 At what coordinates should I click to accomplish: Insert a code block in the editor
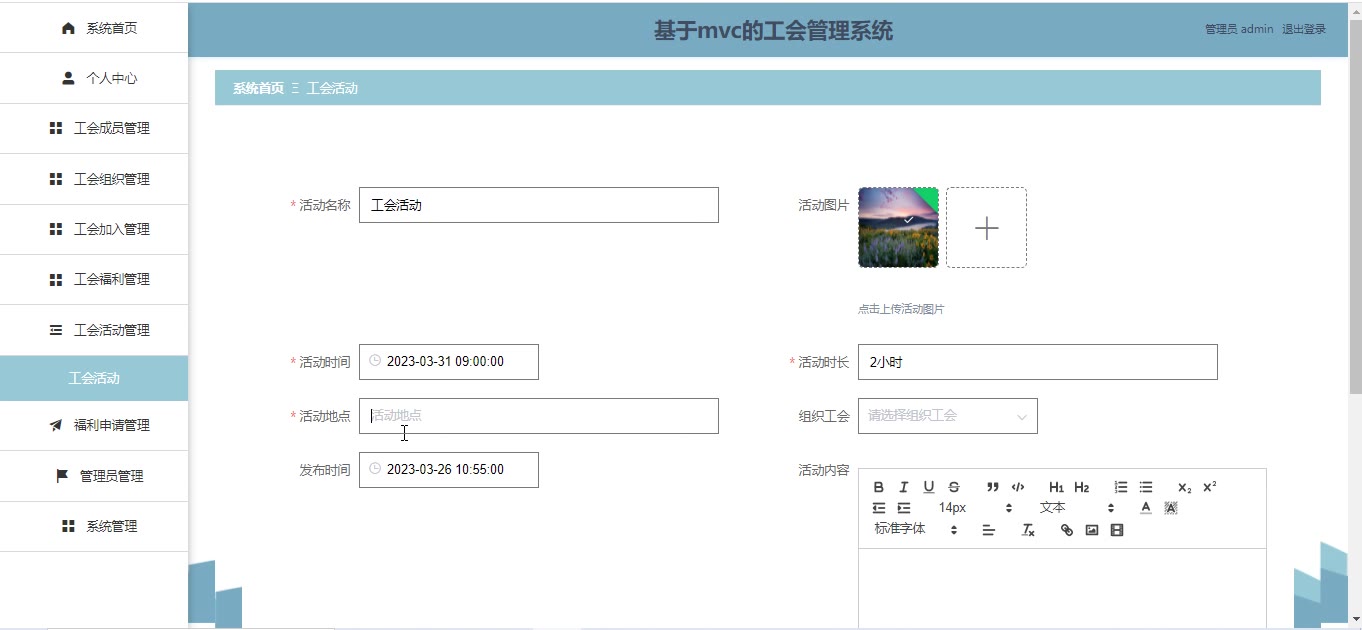coord(1018,487)
